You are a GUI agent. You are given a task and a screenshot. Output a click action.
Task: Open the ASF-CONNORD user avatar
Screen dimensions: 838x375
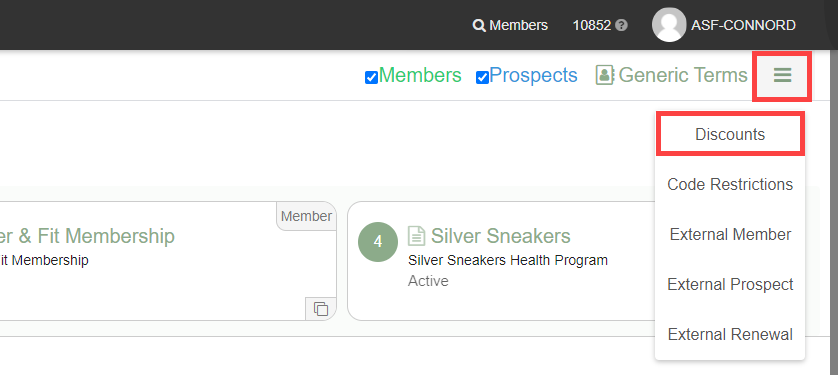coord(669,25)
